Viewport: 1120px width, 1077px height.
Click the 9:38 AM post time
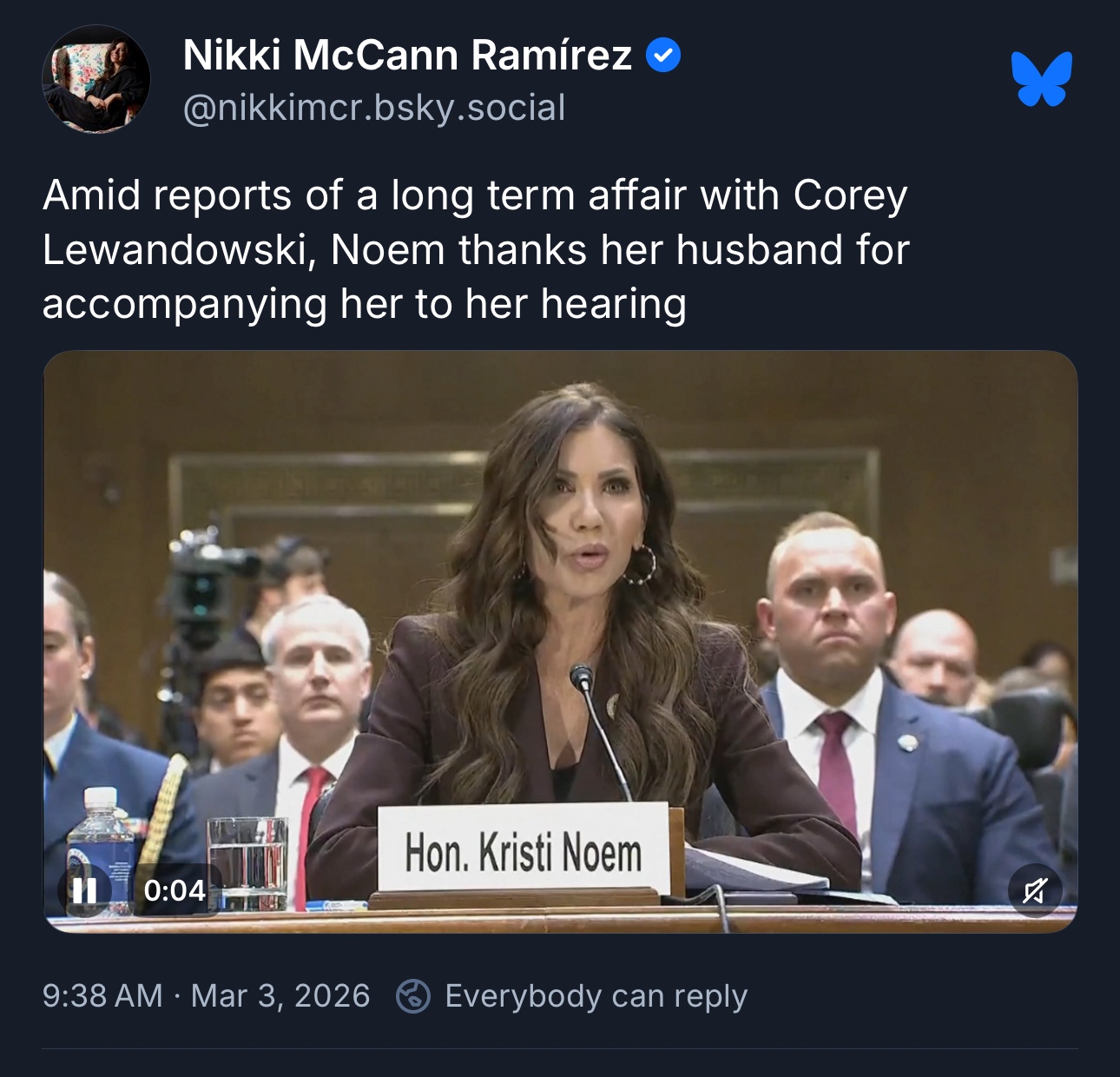tap(102, 996)
